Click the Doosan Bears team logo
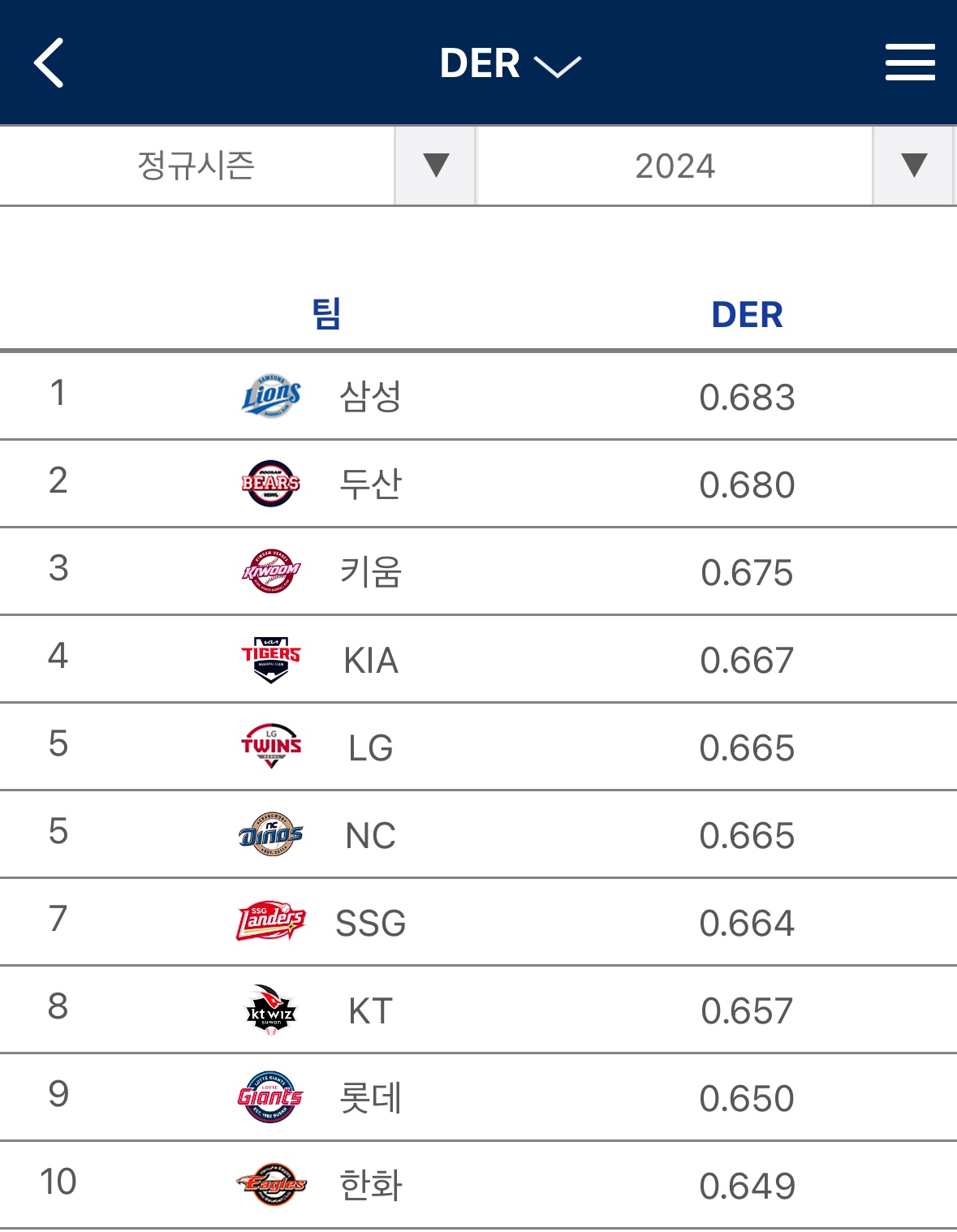The width and height of the screenshot is (957, 1232). pos(271,484)
